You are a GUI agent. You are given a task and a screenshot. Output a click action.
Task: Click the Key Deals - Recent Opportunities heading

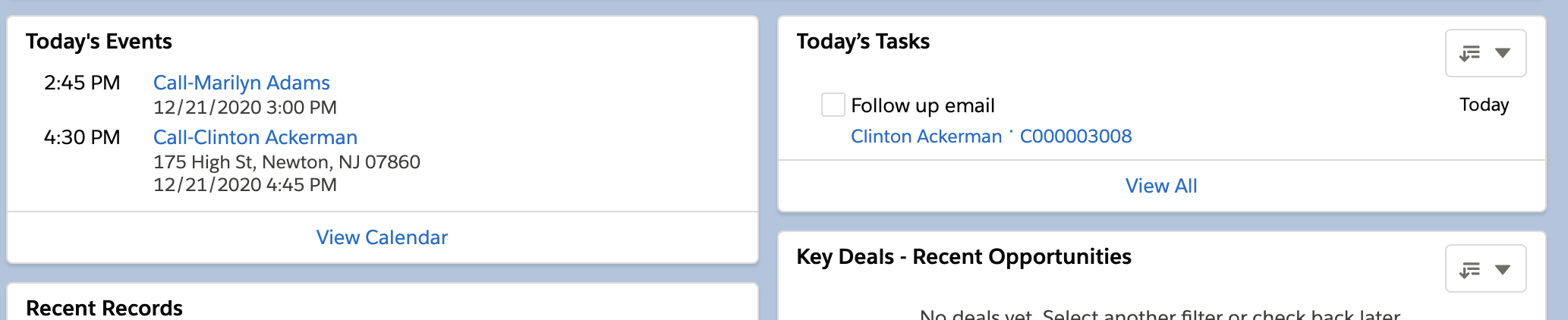pos(963,257)
